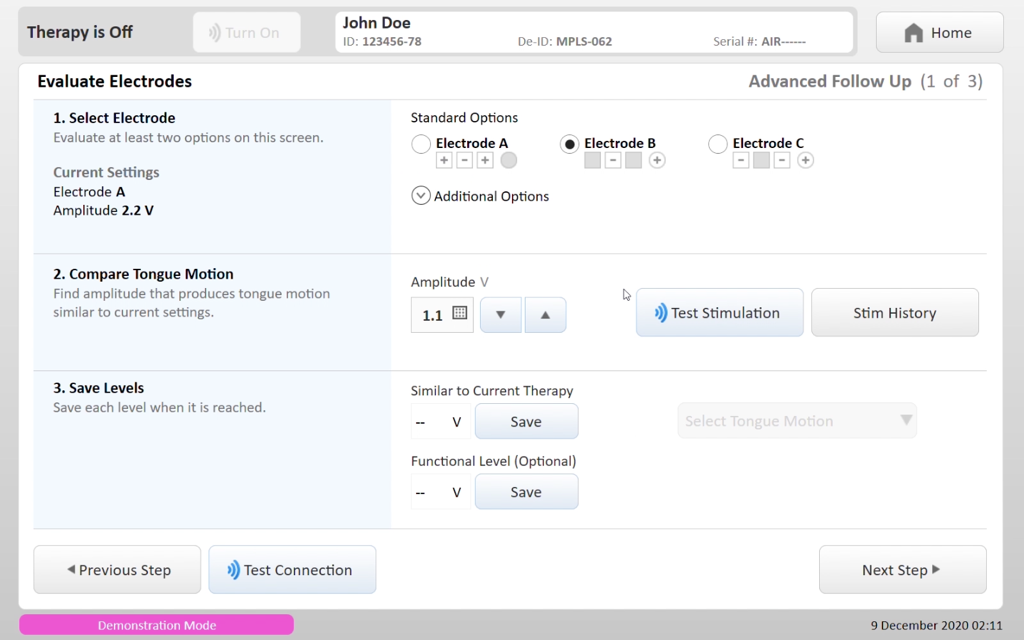Decrease amplitude with the down arrow
This screenshot has height=640, width=1024.
click(501, 315)
